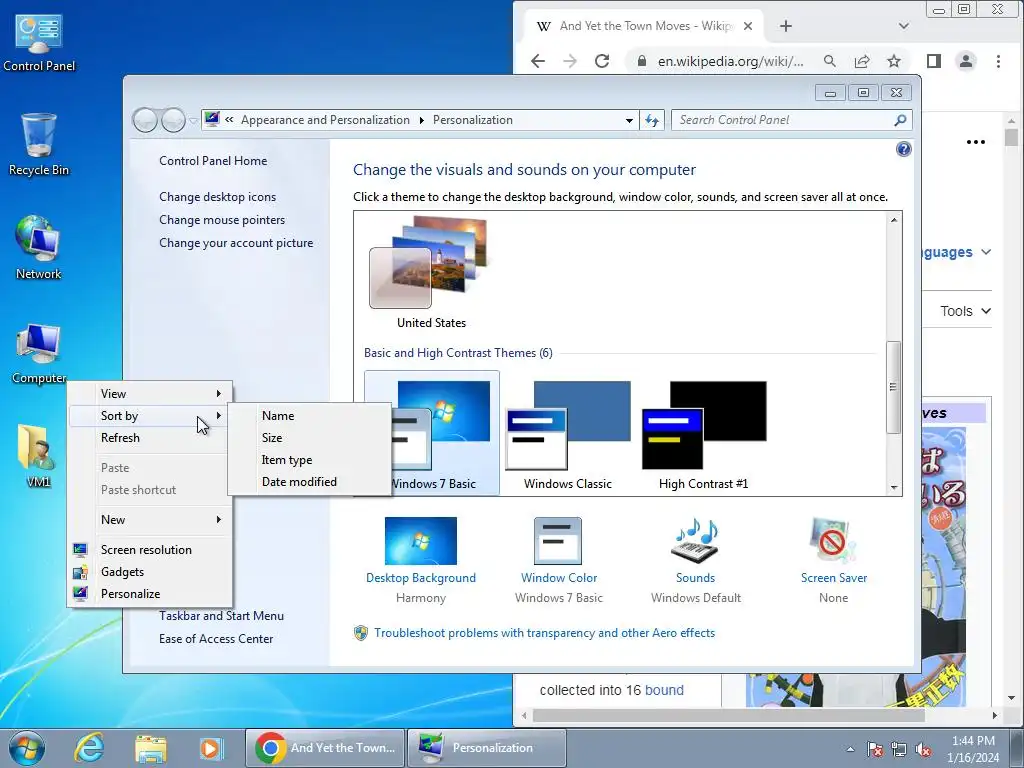The image size is (1024, 768).
Task: Share this page icon in Chrome
Action: click(862, 61)
